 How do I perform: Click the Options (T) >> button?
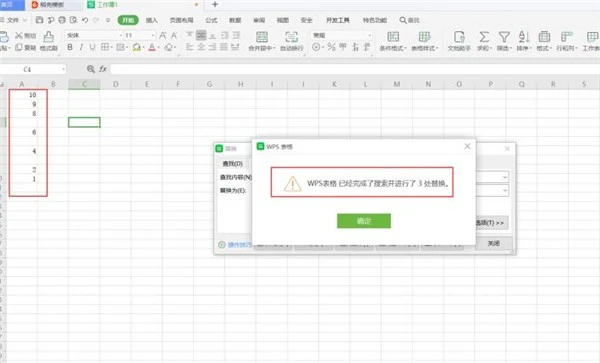(x=491, y=223)
